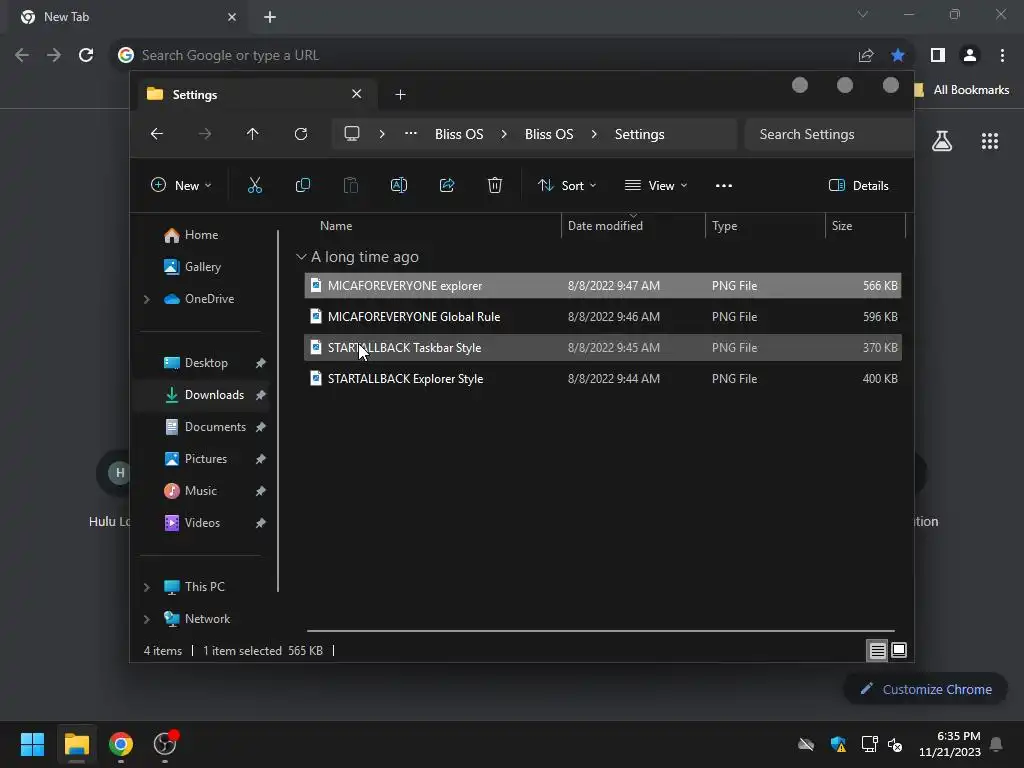Select file STARTALLBACK Explorer Style
The width and height of the screenshot is (1024, 768).
click(x=603, y=379)
